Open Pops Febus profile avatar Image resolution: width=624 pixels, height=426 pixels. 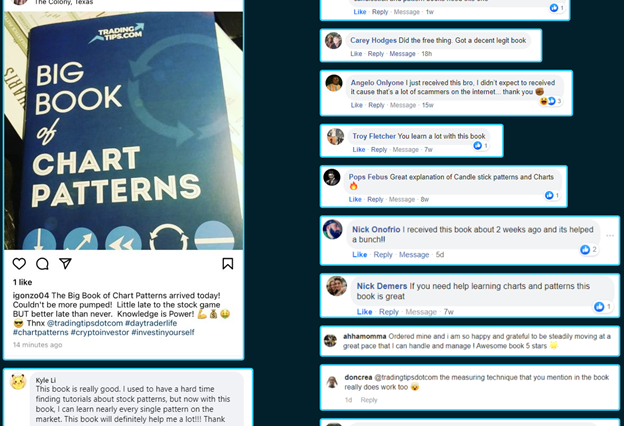coord(332,177)
